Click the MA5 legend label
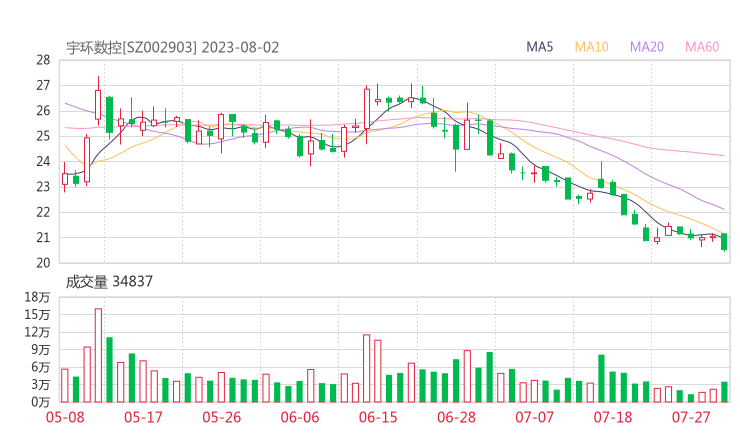Image resolution: width=740 pixels, height=440 pixels. pos(539,47)
